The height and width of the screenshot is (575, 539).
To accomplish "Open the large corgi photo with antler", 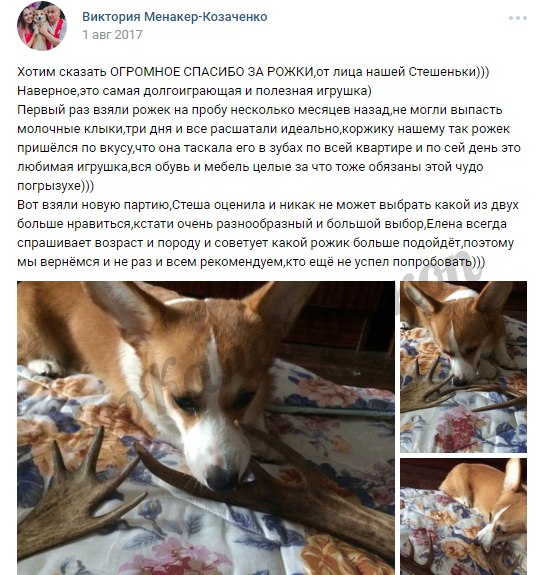I will click(206, 428).
